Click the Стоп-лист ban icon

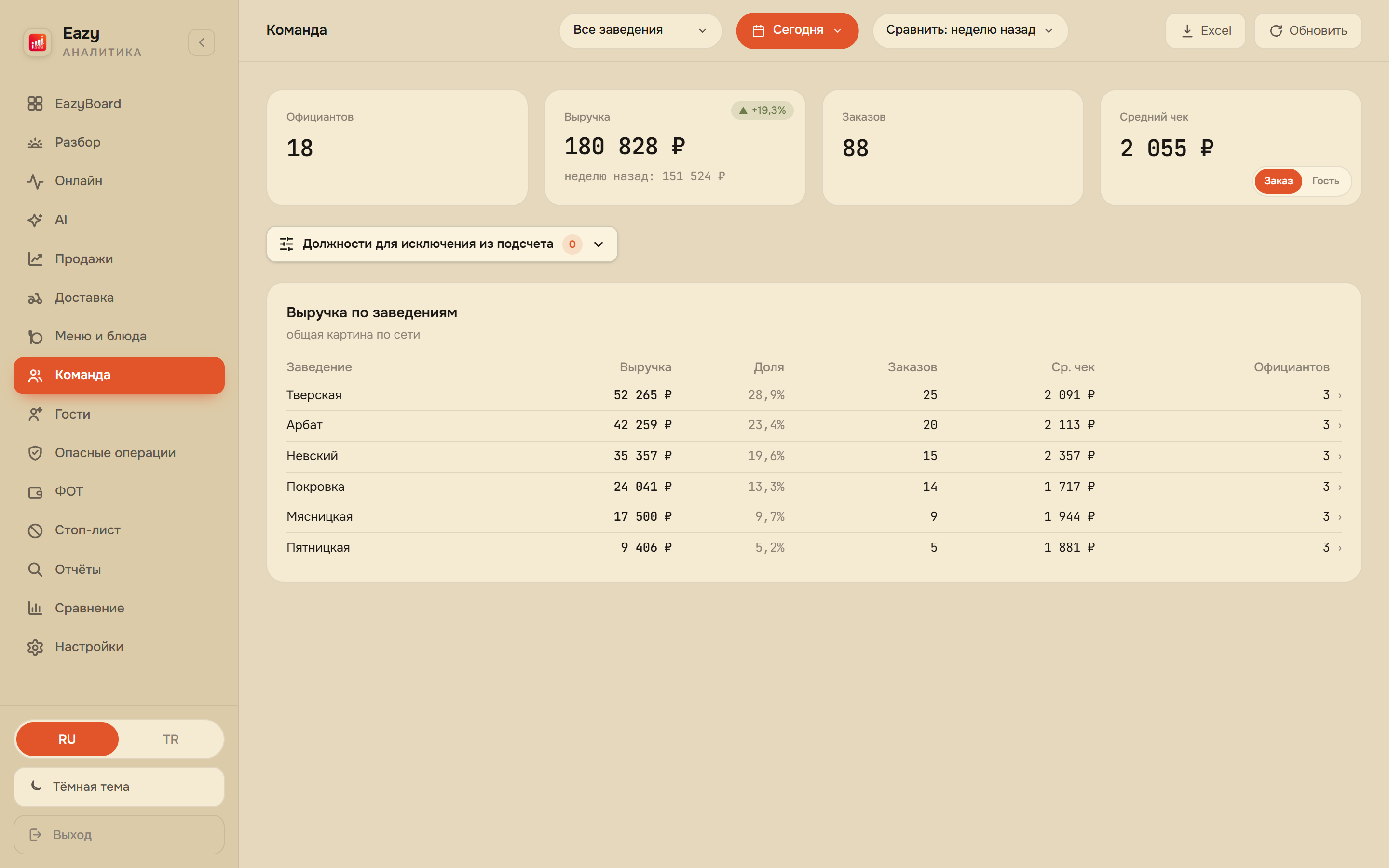[35, 530]
